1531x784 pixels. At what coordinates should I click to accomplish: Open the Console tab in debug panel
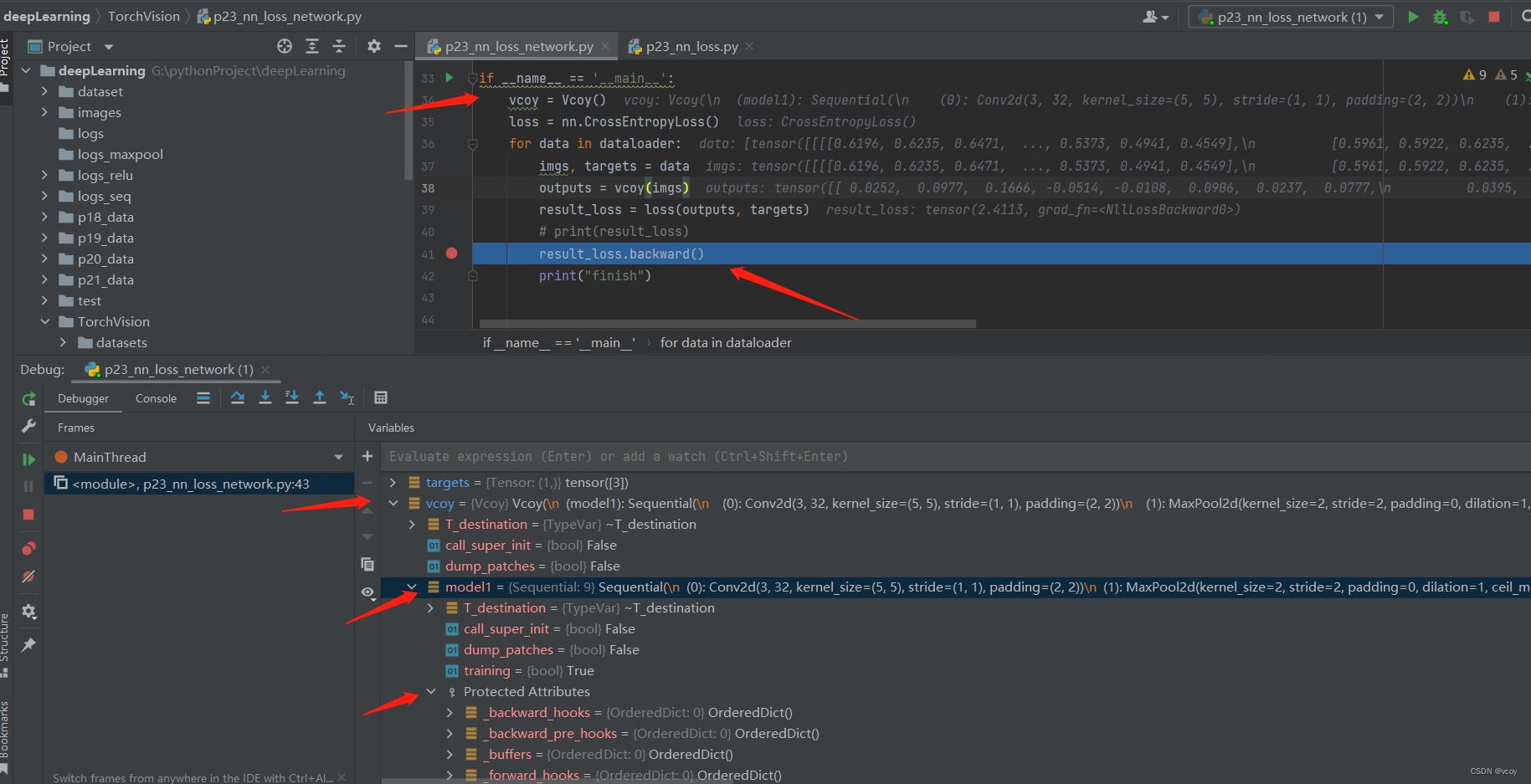pos(156,398)
